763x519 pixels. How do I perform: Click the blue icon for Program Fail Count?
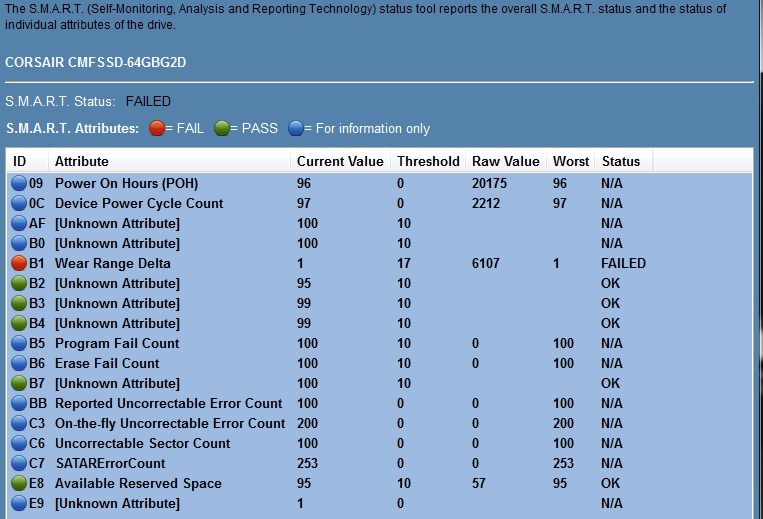click(19, 343)
